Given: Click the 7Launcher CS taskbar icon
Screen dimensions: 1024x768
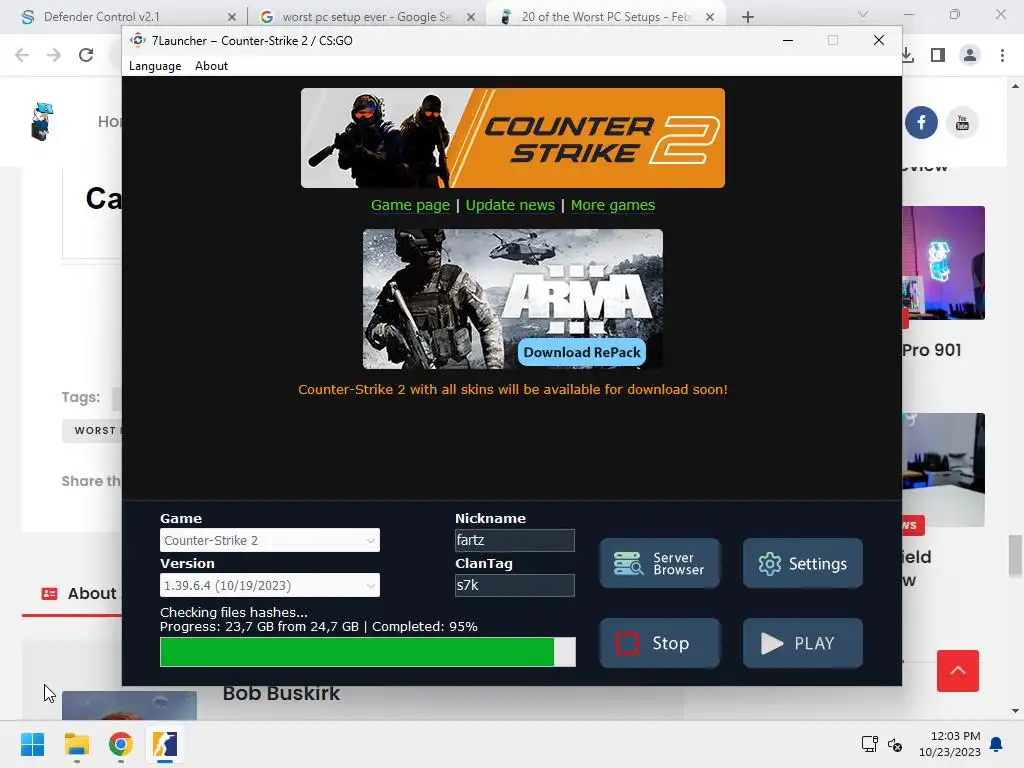Looking at the screenshot, I should (x=165, y=744).
